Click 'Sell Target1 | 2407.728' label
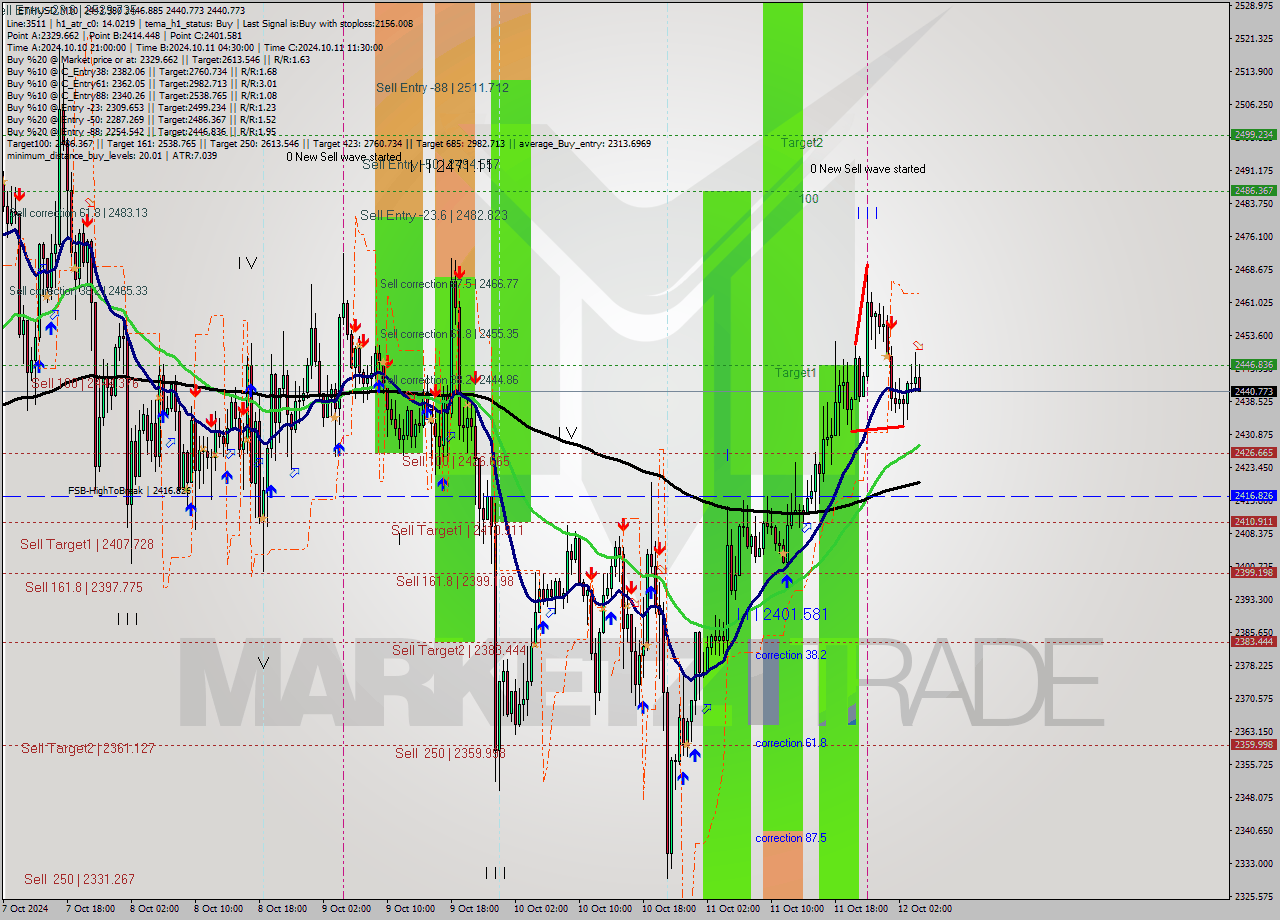 tap(87, 544)
